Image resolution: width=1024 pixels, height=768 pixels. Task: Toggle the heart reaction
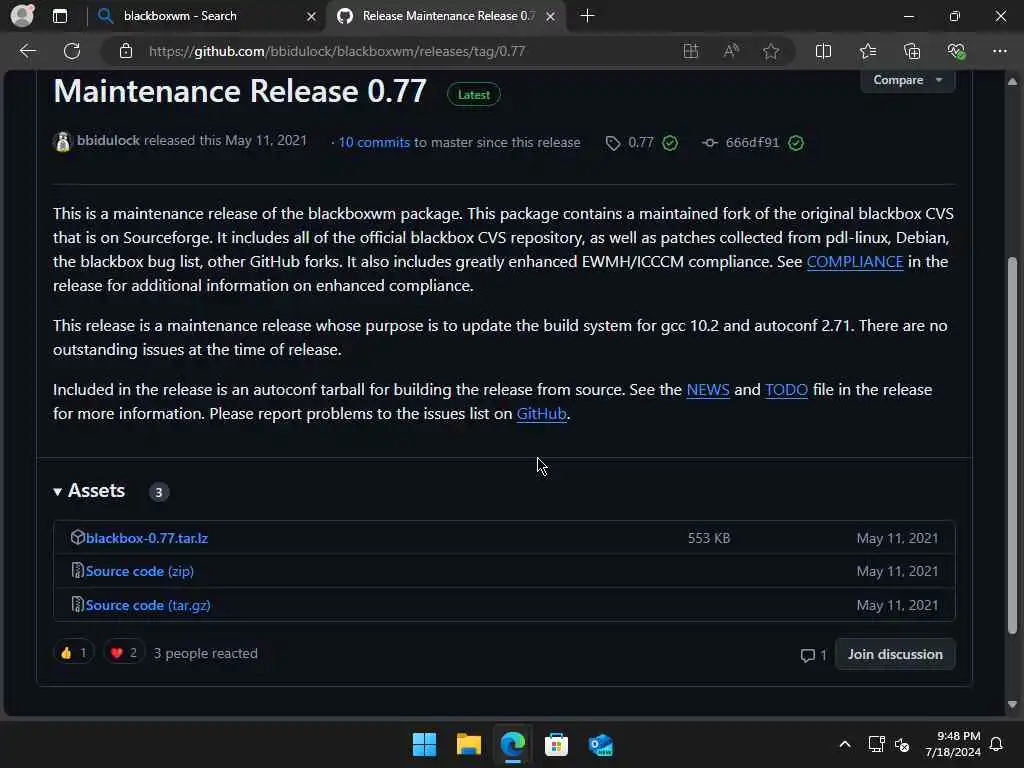click(x=124, y=652)
